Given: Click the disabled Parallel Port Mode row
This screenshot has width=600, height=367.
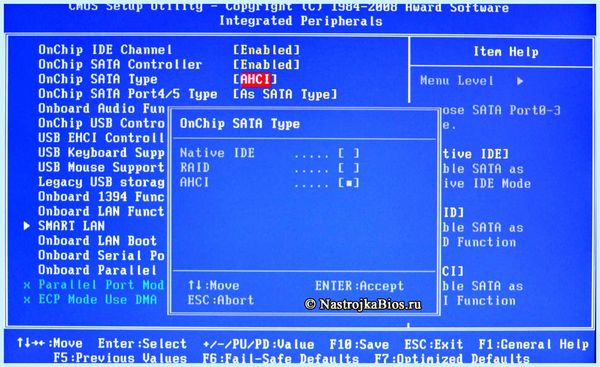Looking at the screenshot, I should (101, 285).
